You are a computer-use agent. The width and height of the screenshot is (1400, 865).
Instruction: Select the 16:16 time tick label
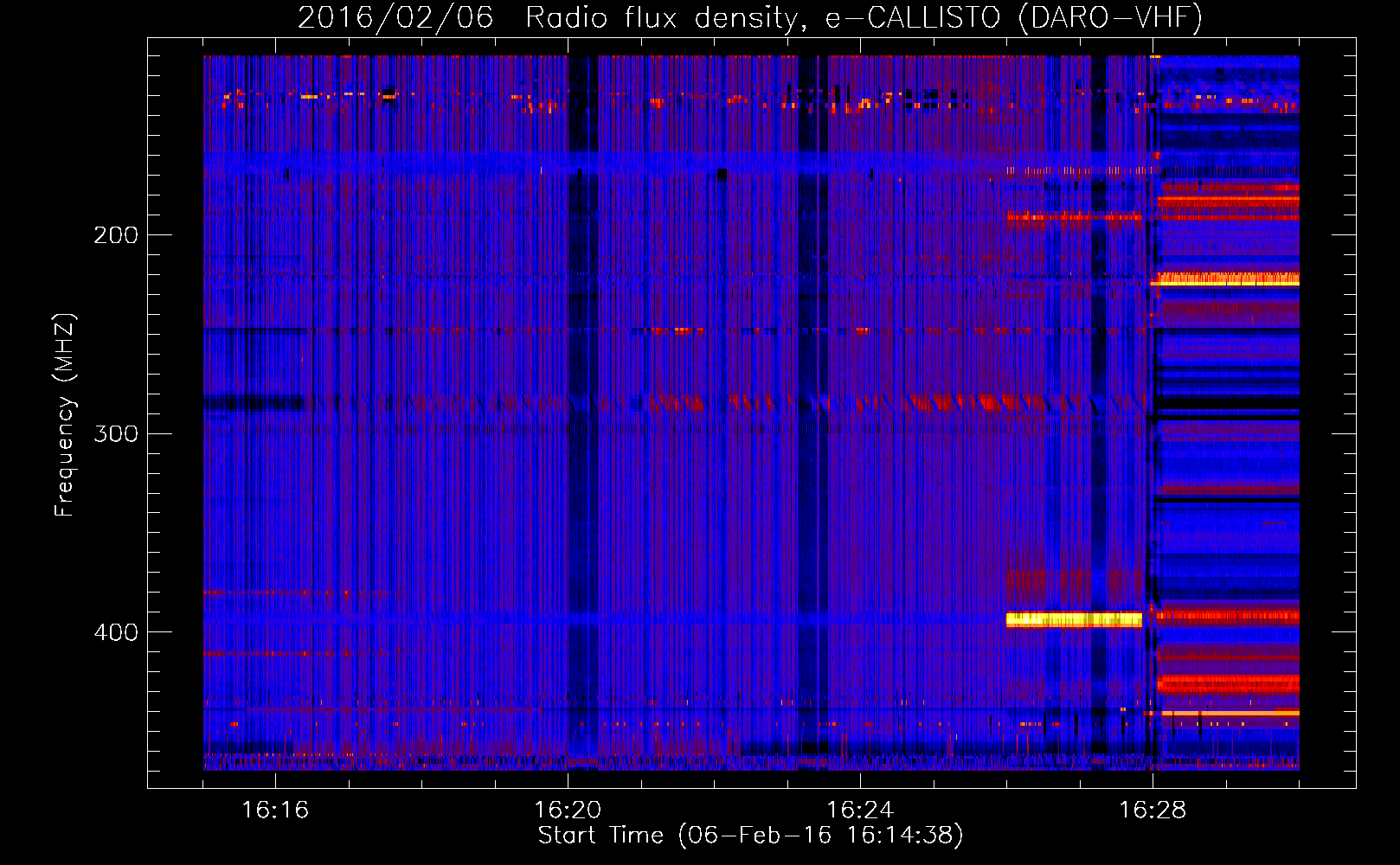pos(274,811)
